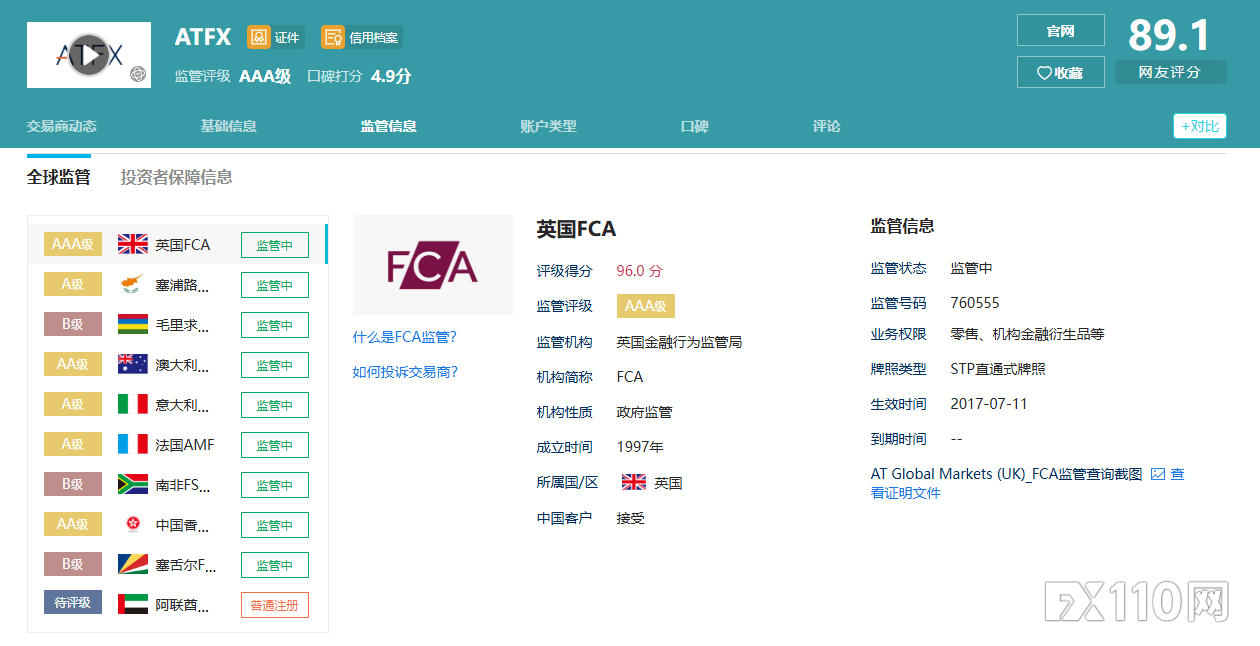Click the Mauritius flag icon in regulator list
Screen dimensions: 1260x646
click(133, 325)
